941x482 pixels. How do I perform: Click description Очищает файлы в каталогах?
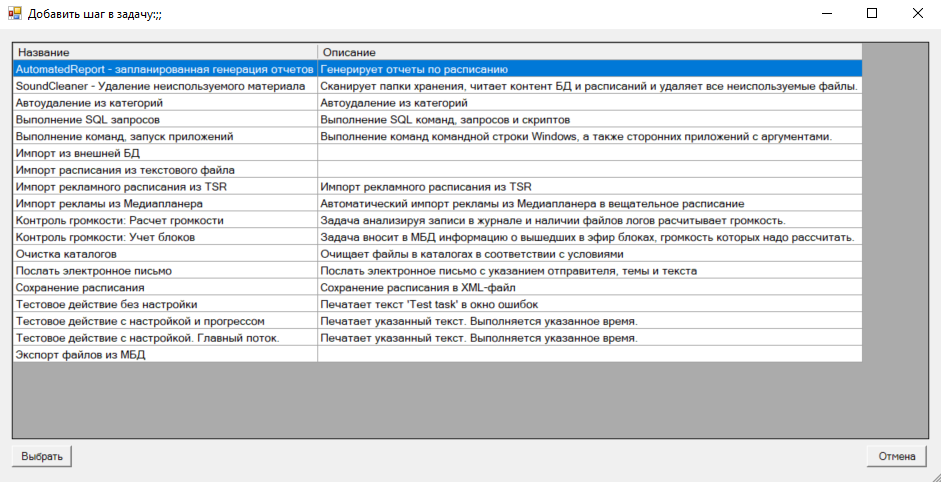tap(589, 254)
